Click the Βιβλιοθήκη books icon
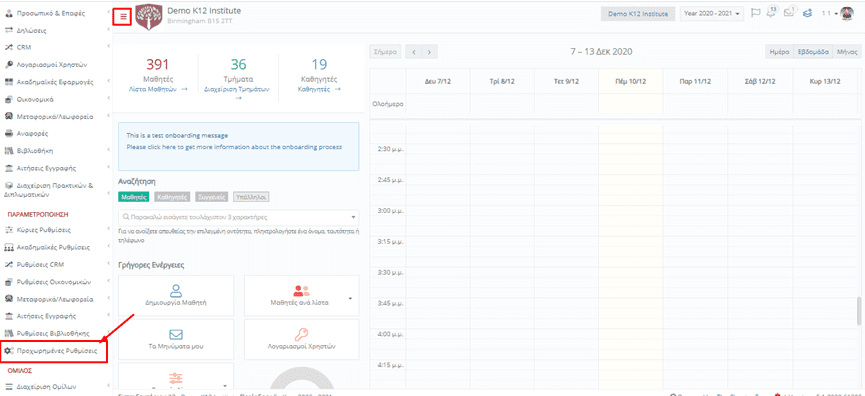Viewport: 865px width, 396px height. point(8,151)
